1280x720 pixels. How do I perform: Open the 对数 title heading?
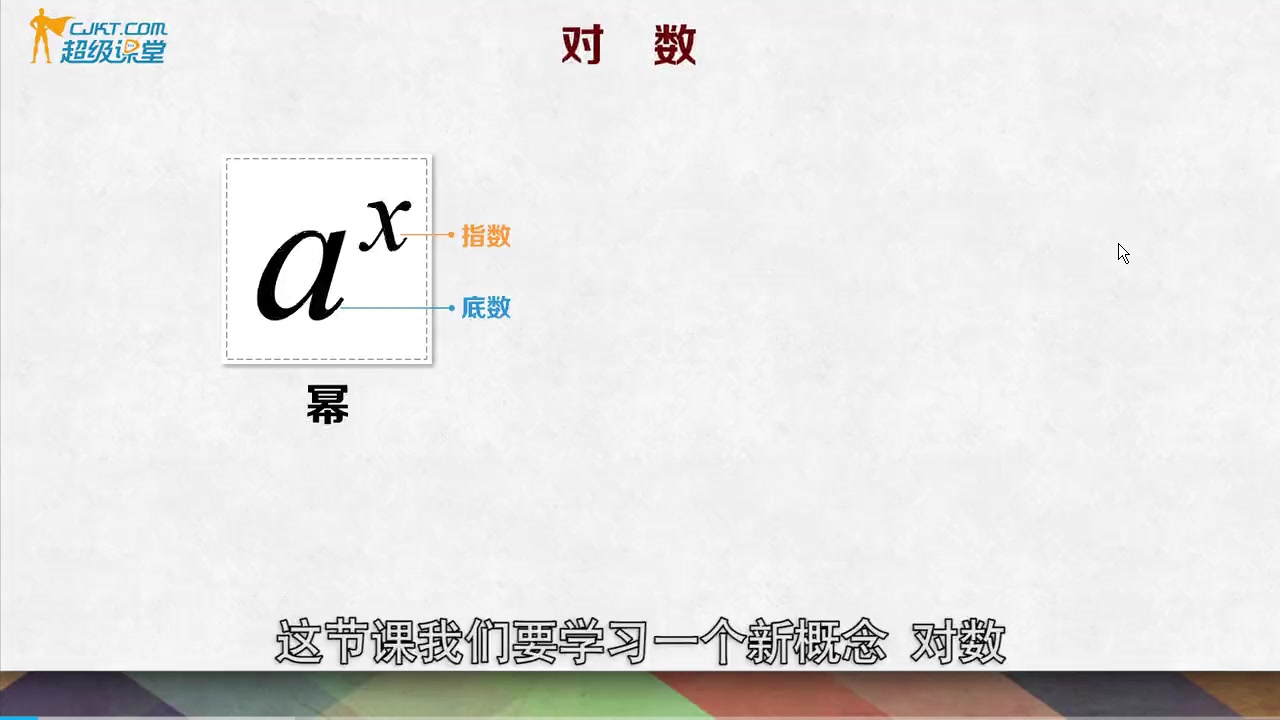point(628,45)
